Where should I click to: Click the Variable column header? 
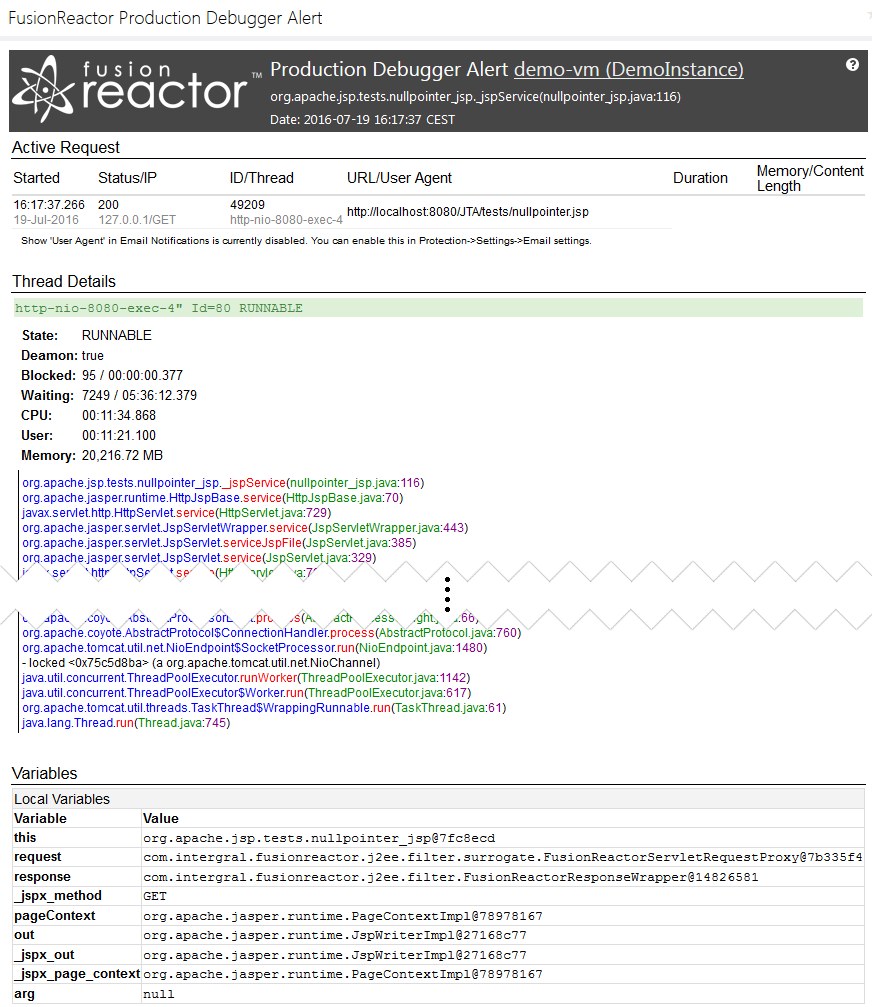pos(40,818)
